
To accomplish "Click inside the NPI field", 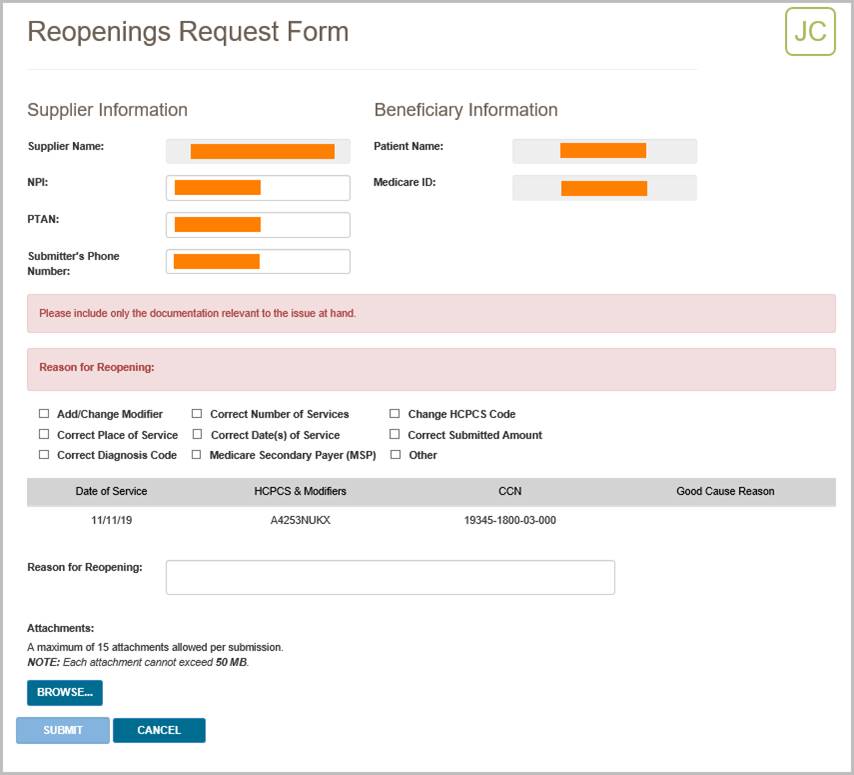I will click(257, 187).
